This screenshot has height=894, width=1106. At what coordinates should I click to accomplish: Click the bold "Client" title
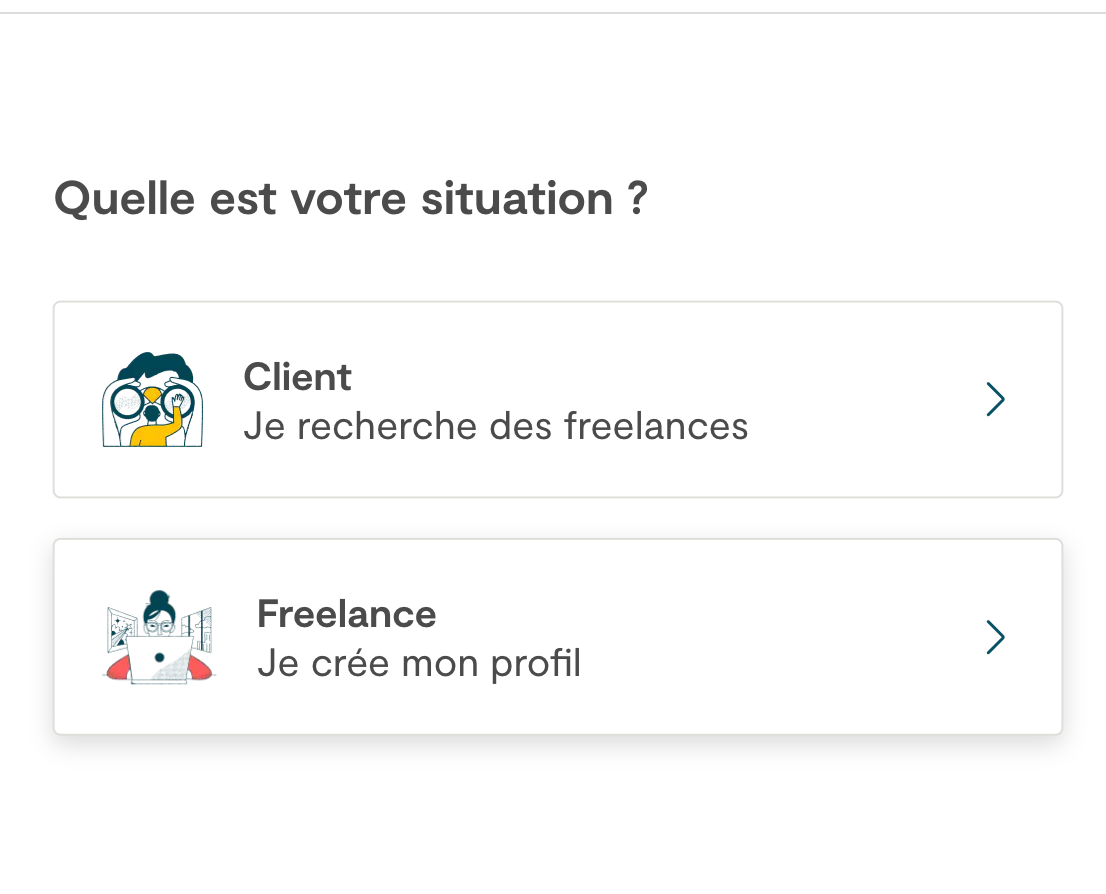[x=298, y=377]
